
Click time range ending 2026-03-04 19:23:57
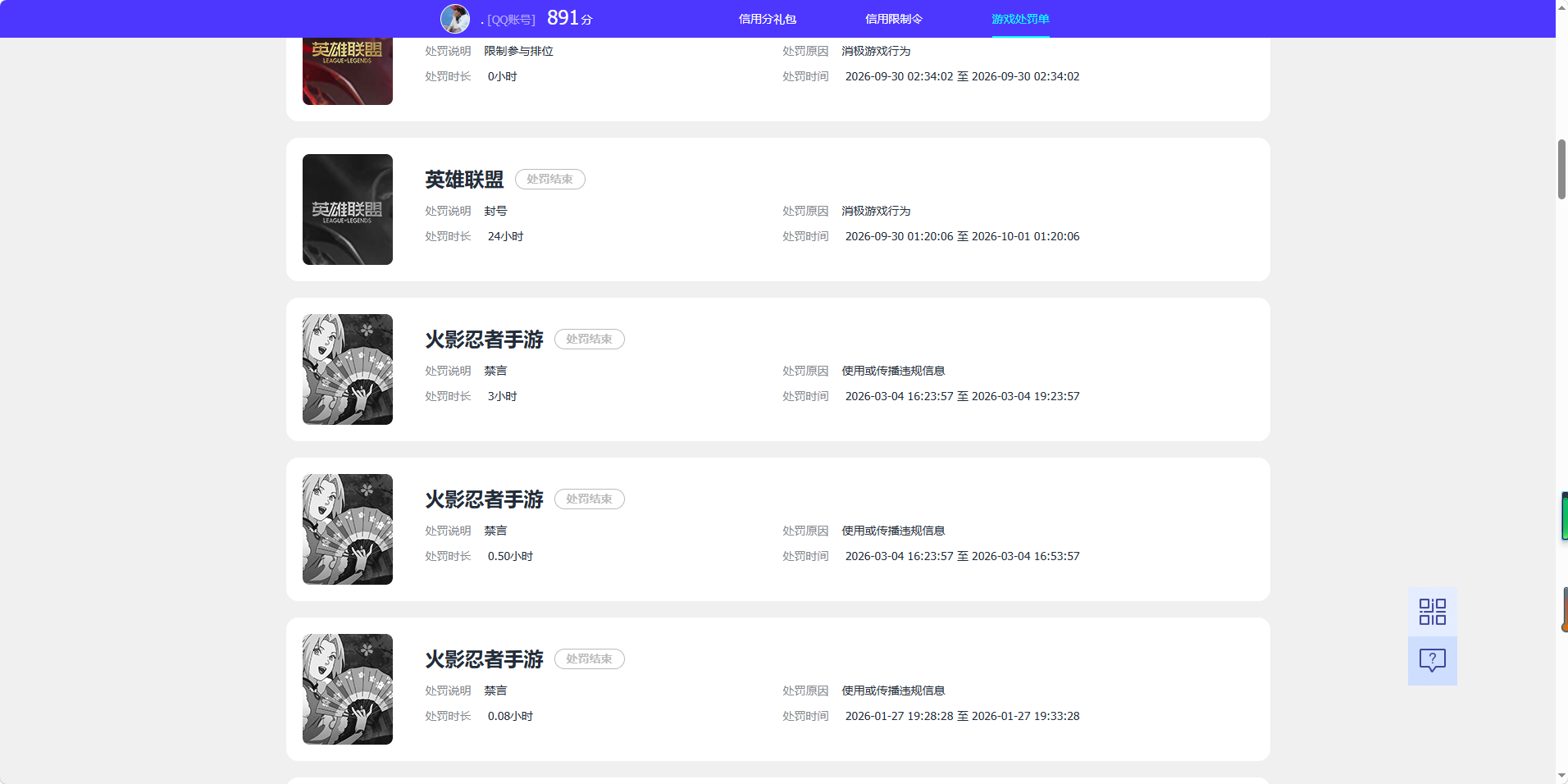pos(962,396)
